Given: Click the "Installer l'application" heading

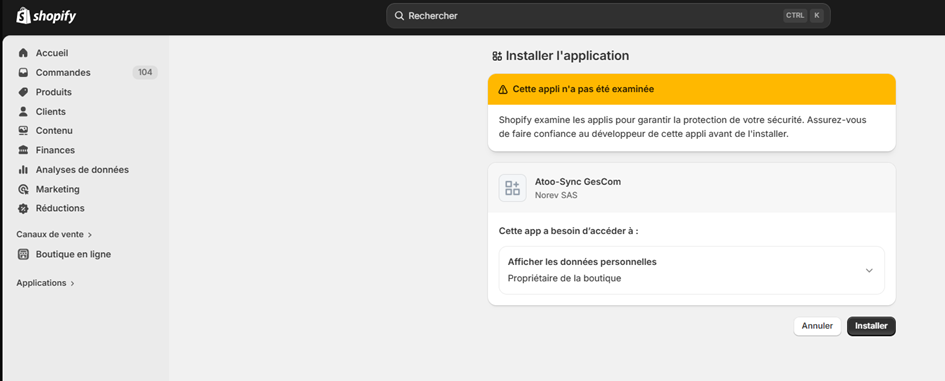Looking at the screenshot, I should pos(568,56).
